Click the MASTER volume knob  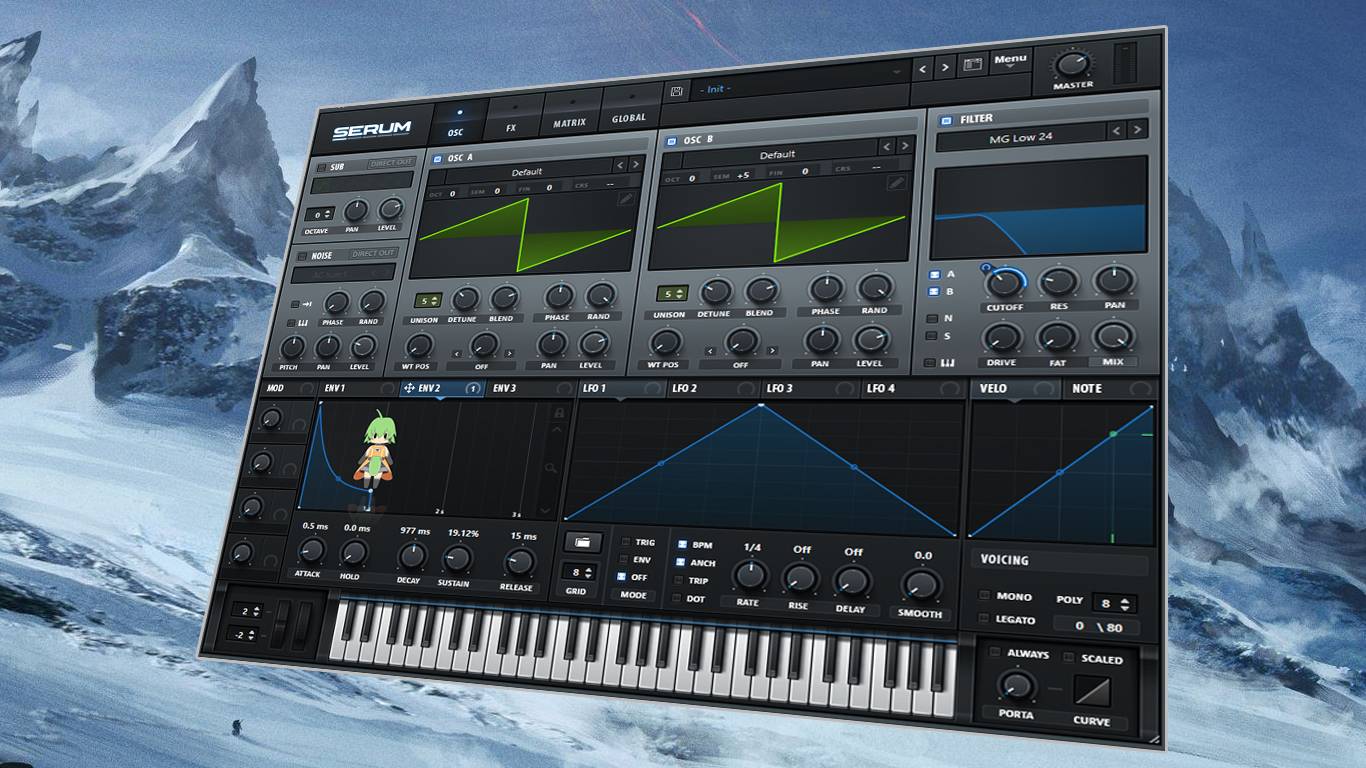tap(1072, 66)
